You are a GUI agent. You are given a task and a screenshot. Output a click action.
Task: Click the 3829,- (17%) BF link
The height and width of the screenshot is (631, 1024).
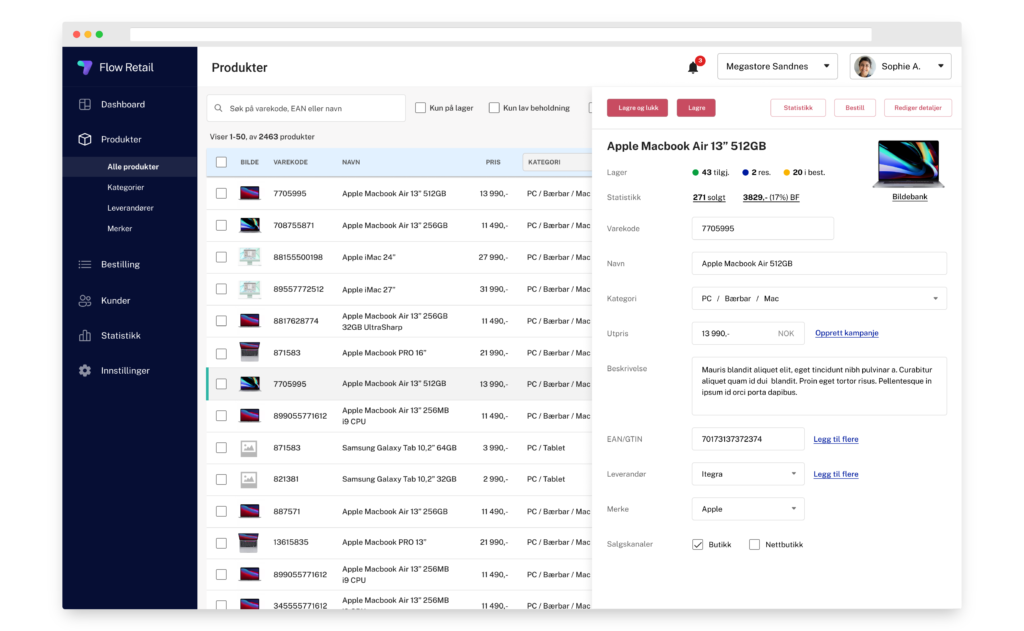[771, 197]
